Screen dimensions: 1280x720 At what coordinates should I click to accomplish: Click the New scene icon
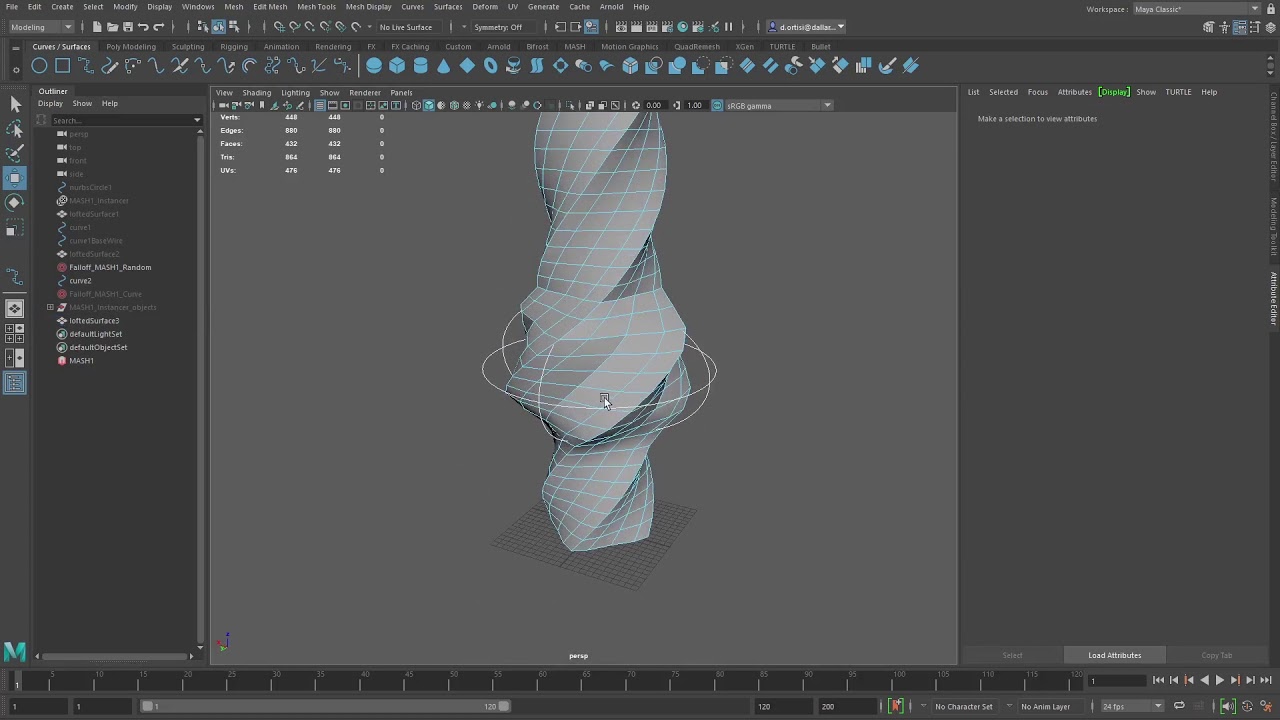(x=97, y=27)
